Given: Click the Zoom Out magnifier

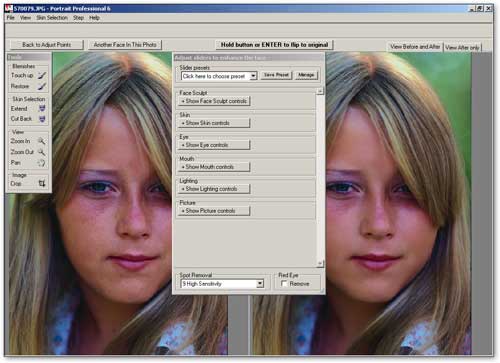Looking at the screenshot, I should click(28, 152).
